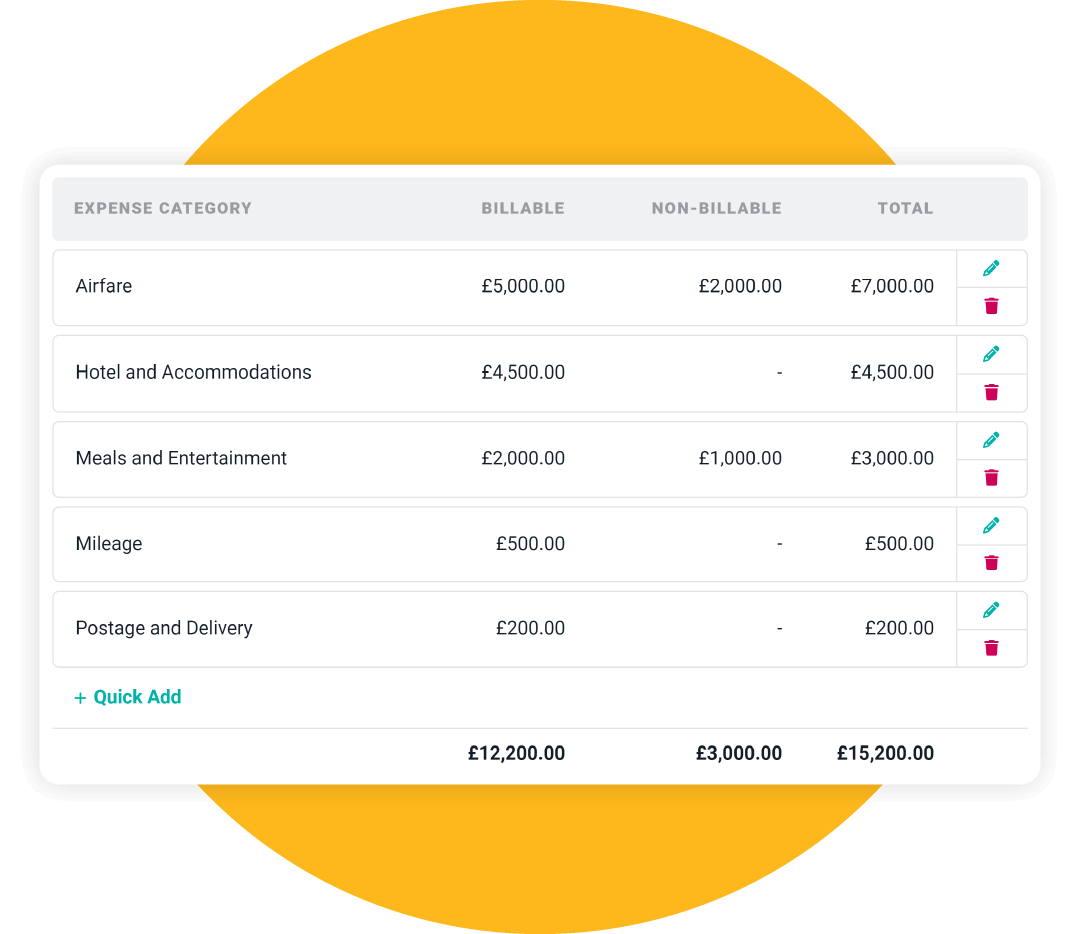The width and height of the screenshot is (1080, 934).
Task: Edit the Meals and Entertainment expense
Action: coord(991,440)
